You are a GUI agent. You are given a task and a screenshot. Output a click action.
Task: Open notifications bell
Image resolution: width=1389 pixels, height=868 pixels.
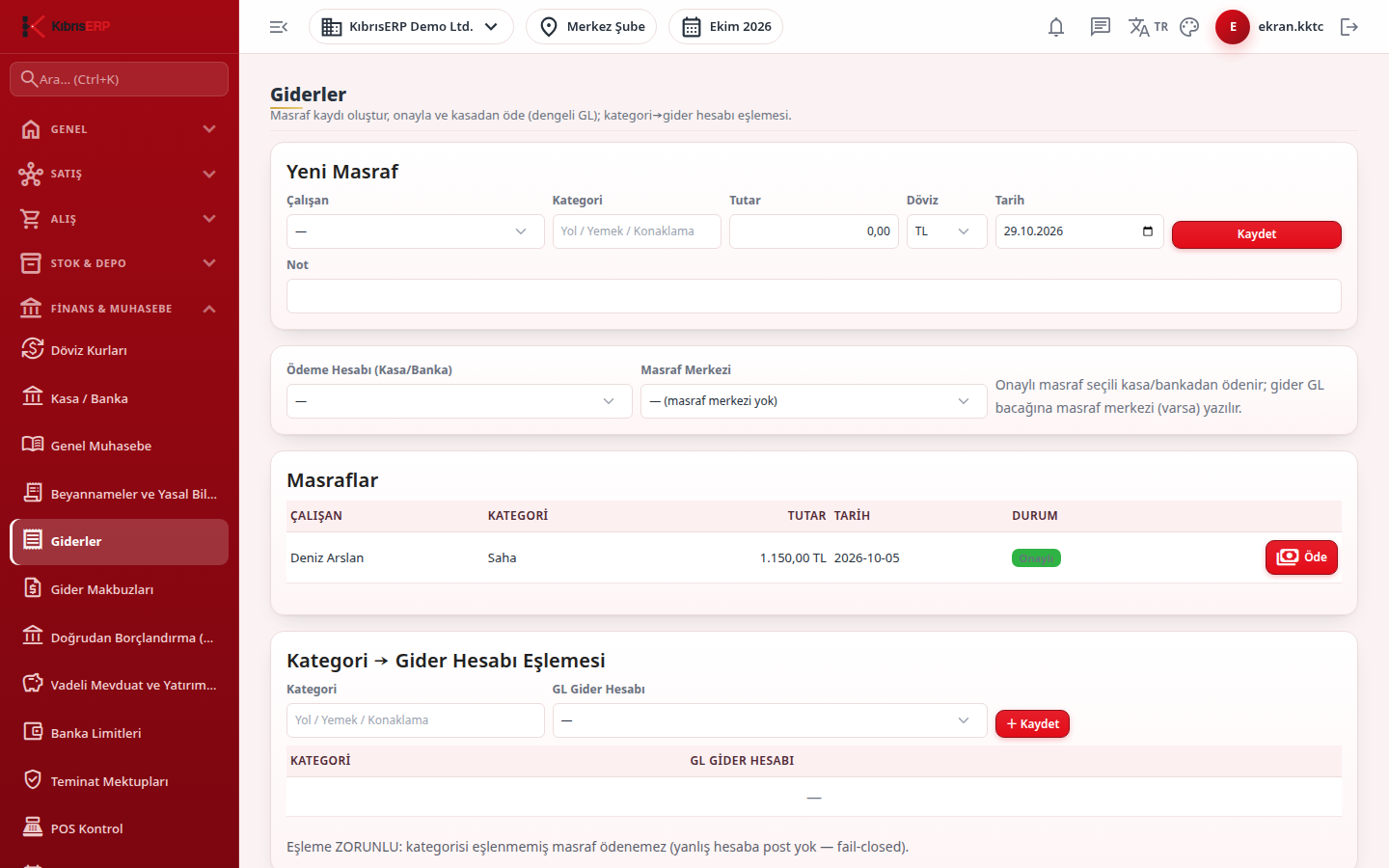[x=1056, y=27]
